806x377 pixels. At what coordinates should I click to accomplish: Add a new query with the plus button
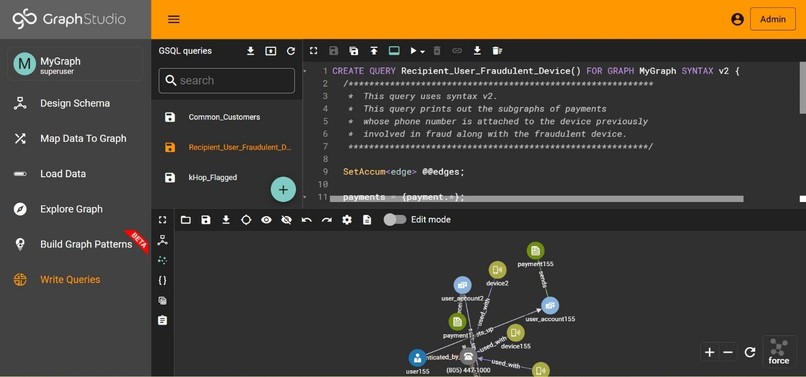pos(283,189)
